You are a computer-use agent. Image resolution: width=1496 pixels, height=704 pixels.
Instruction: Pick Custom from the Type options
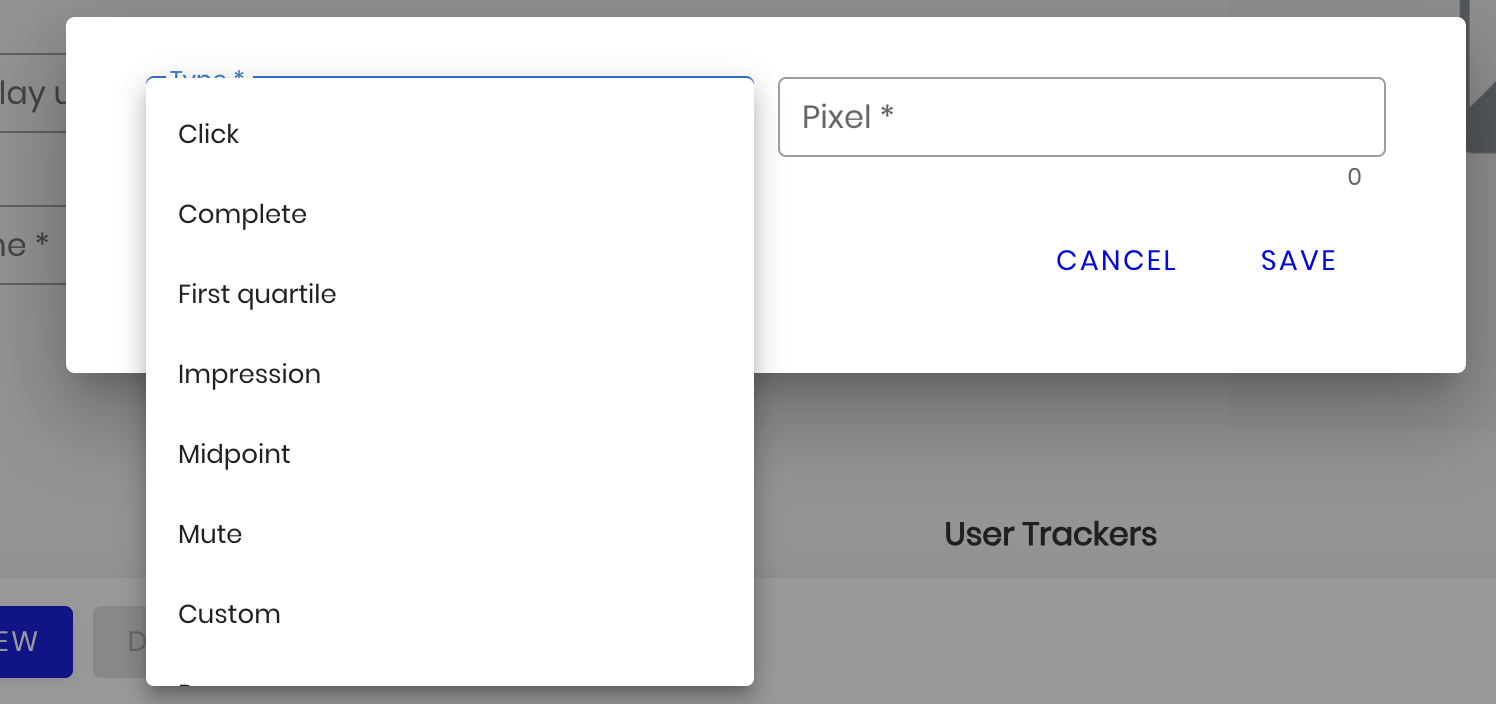(x=229, y=614)
